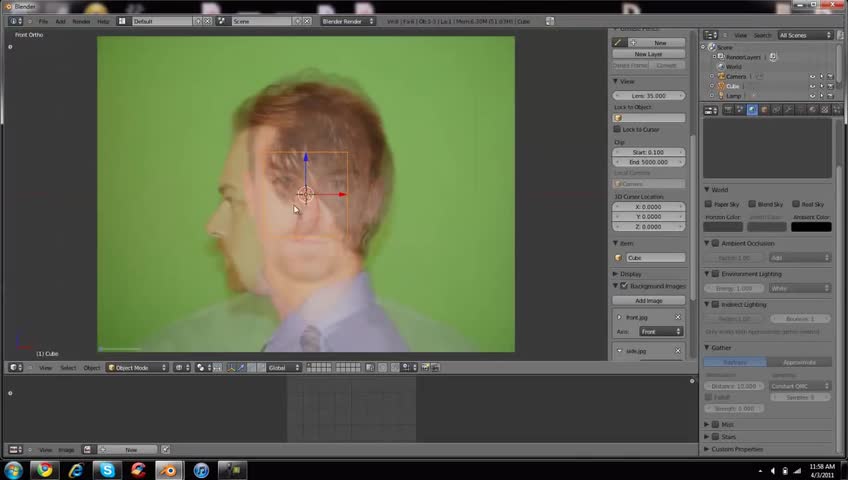The height and width of the screenshot is (480, 848).
Task: Open the Global orientation dropdown
Action: point(283,368)
